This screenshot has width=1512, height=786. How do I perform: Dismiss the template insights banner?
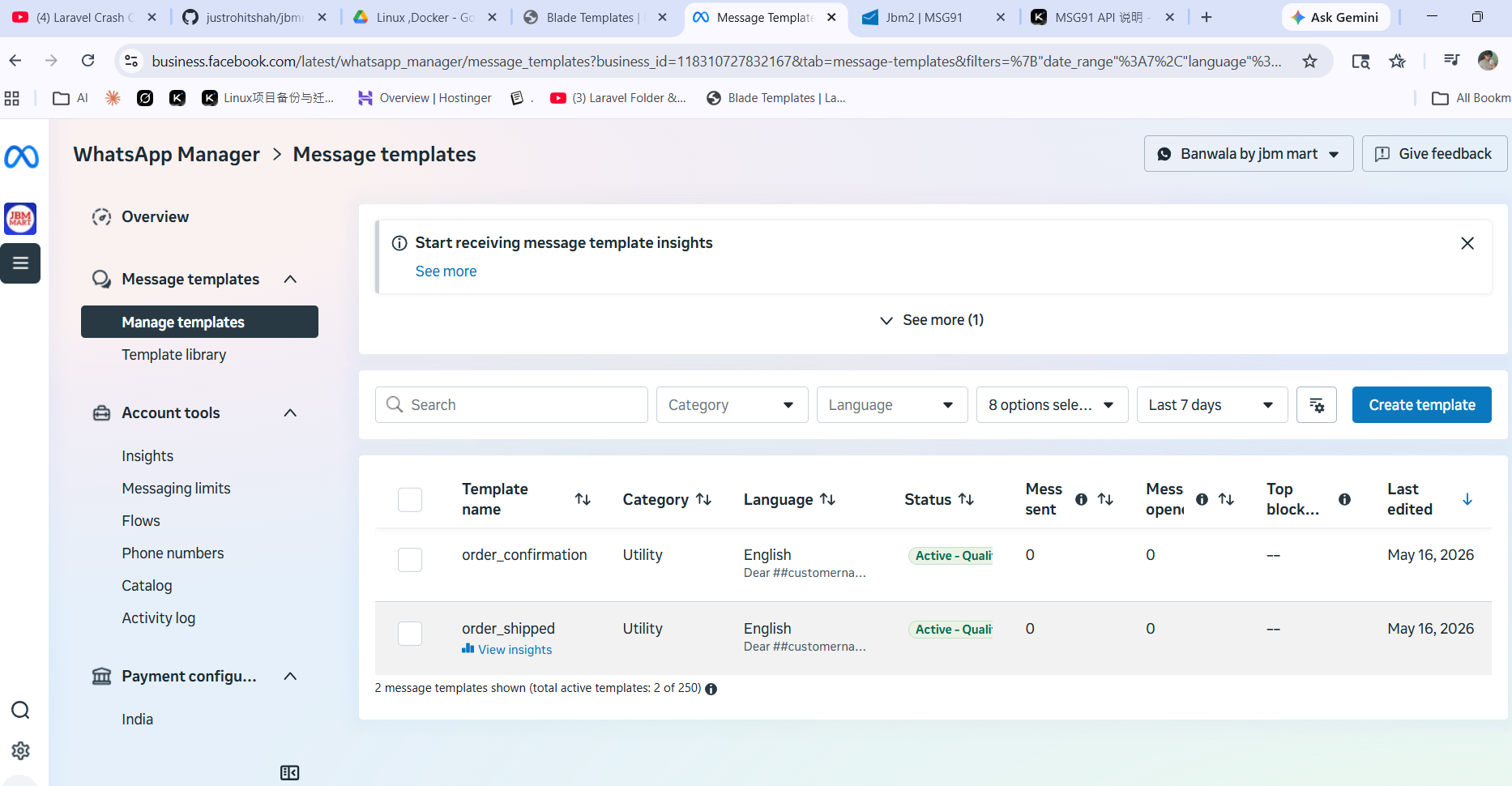[x=1467, y=243]
